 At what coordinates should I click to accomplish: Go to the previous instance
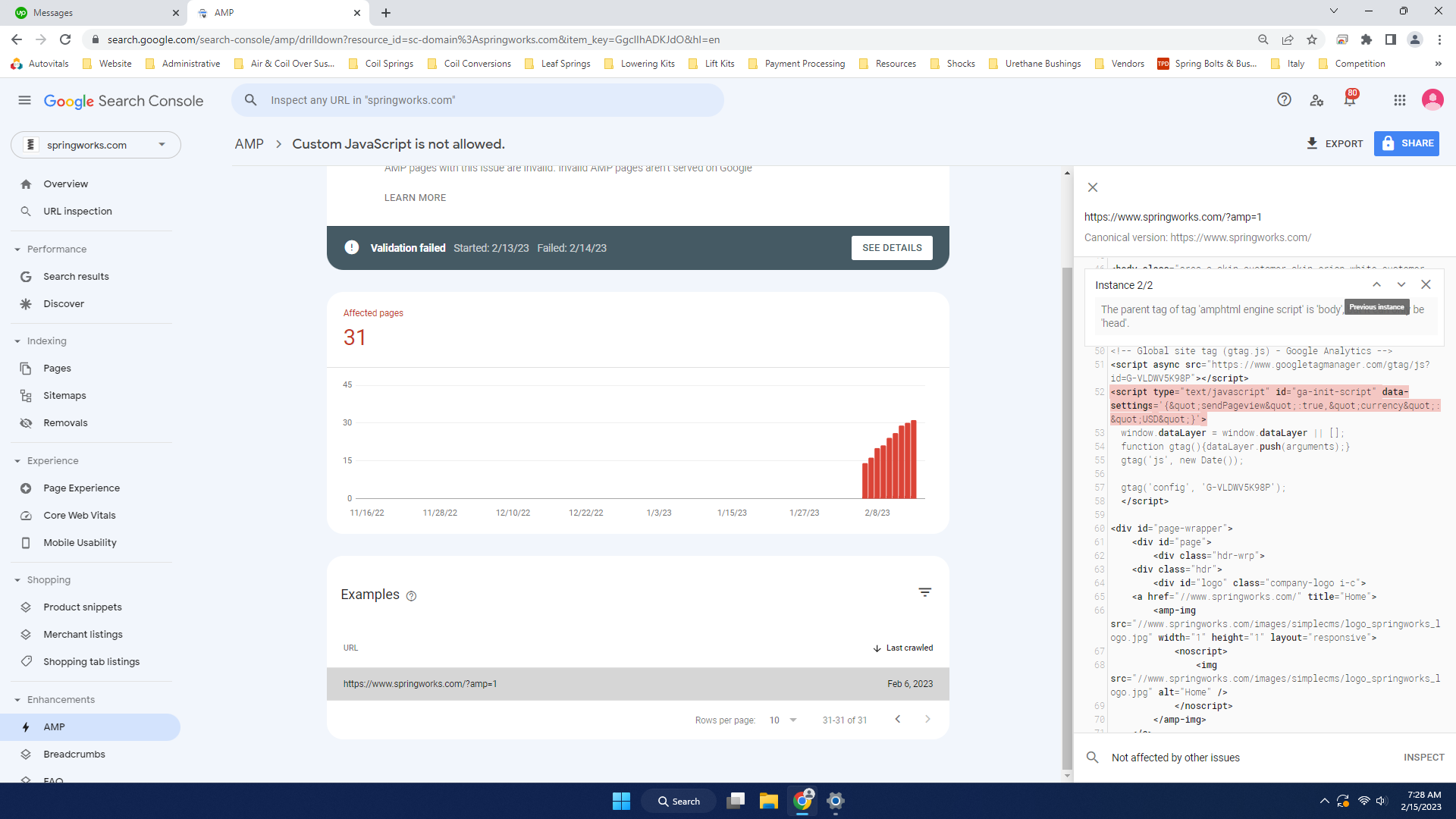(1376, 284)
